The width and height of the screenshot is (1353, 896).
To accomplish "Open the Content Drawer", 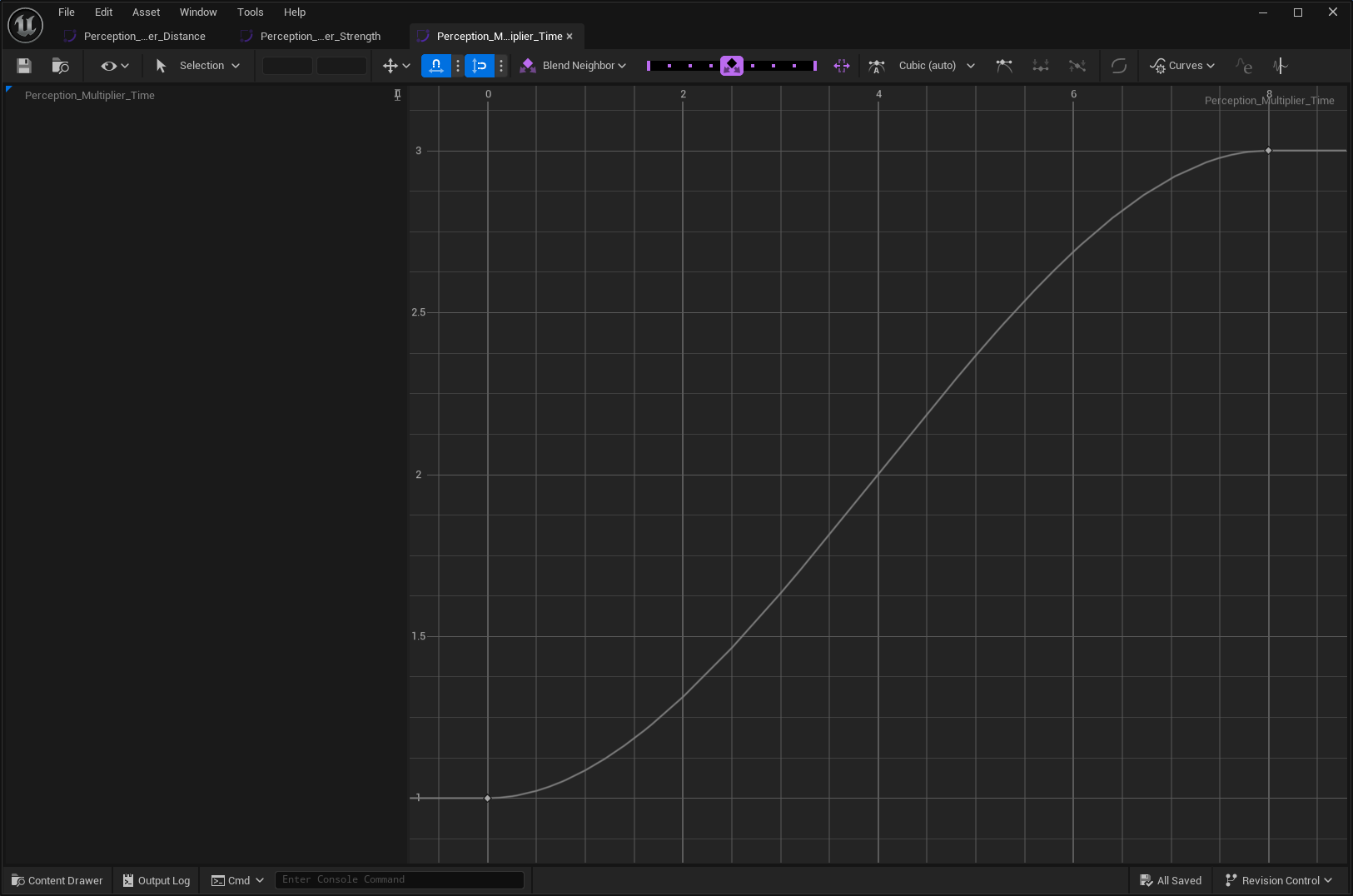I will pos(56,880).
